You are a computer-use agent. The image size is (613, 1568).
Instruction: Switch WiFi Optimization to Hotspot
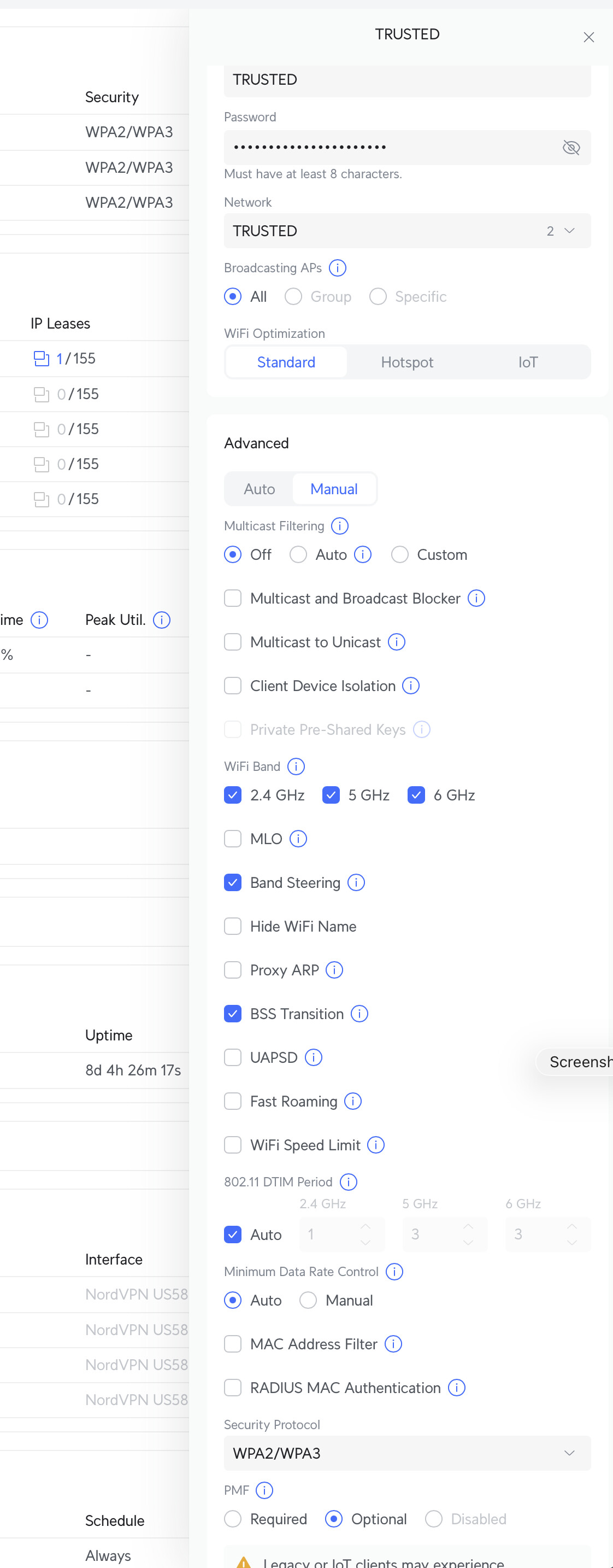click(x=407, y=362)
